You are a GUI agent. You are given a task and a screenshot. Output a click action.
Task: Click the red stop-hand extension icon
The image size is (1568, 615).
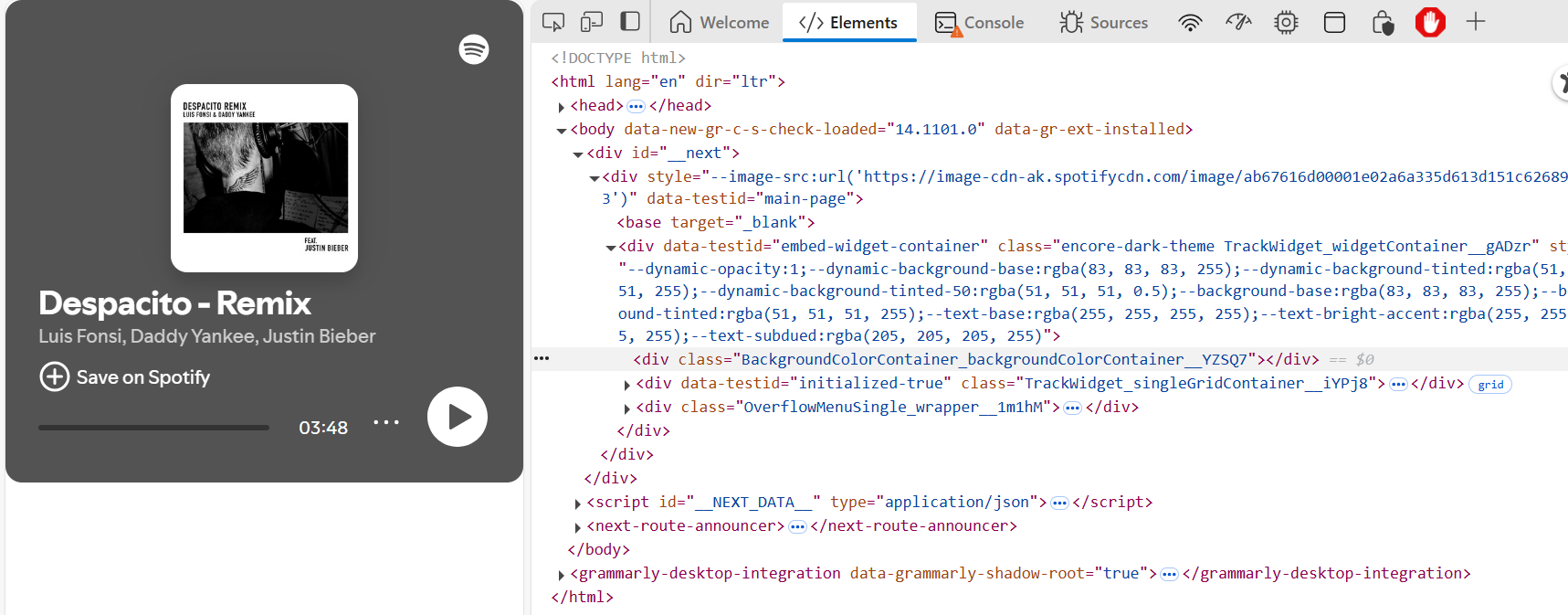pyautogui.click(x=1430, y=22)
